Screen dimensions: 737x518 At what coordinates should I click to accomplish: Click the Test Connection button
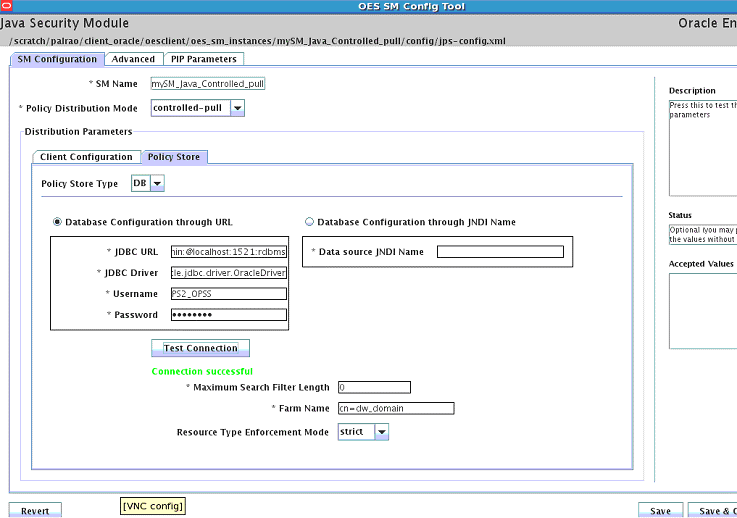[200, 348]
